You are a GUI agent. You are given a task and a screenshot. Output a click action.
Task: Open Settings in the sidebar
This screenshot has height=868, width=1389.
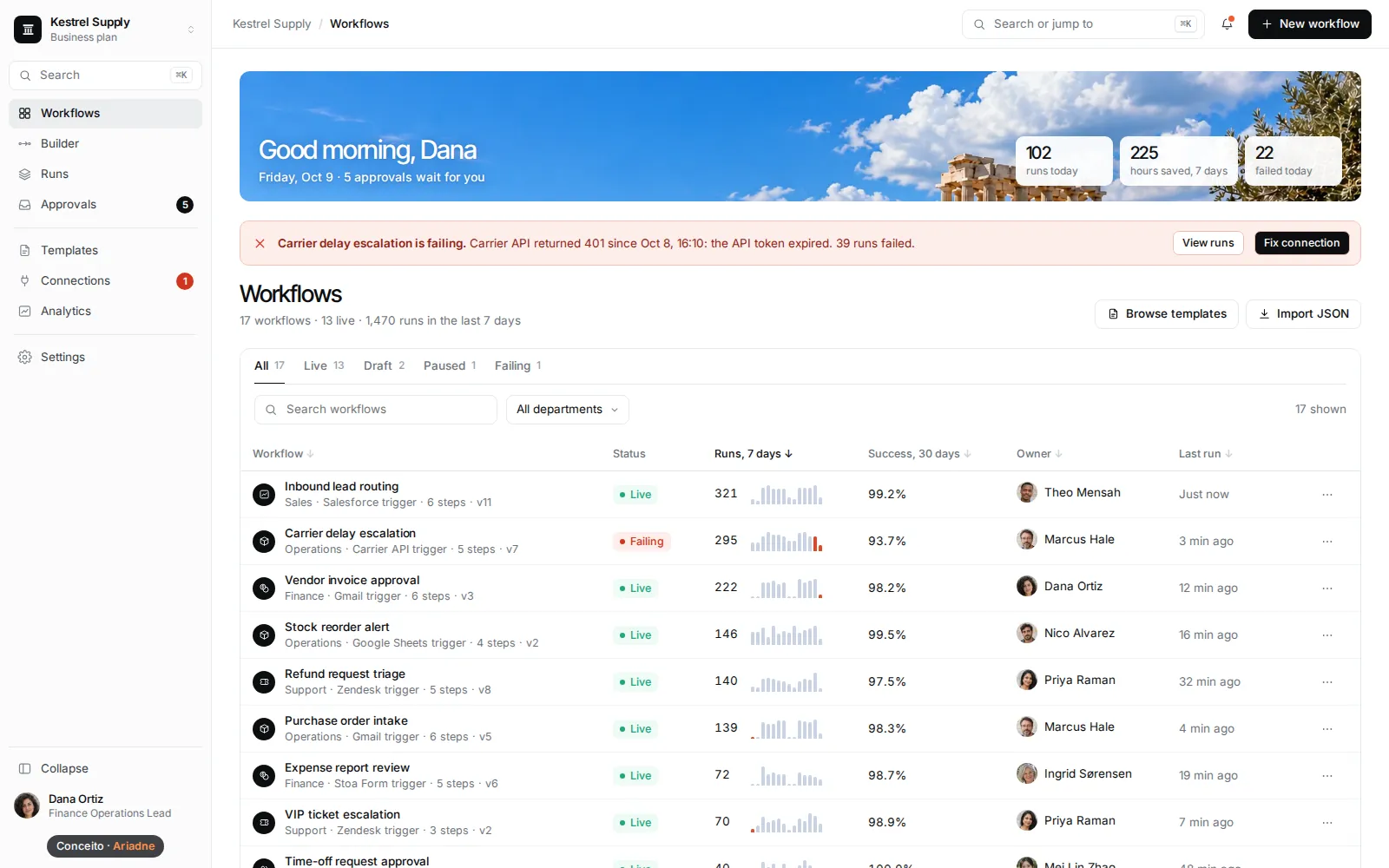point(105,358)
